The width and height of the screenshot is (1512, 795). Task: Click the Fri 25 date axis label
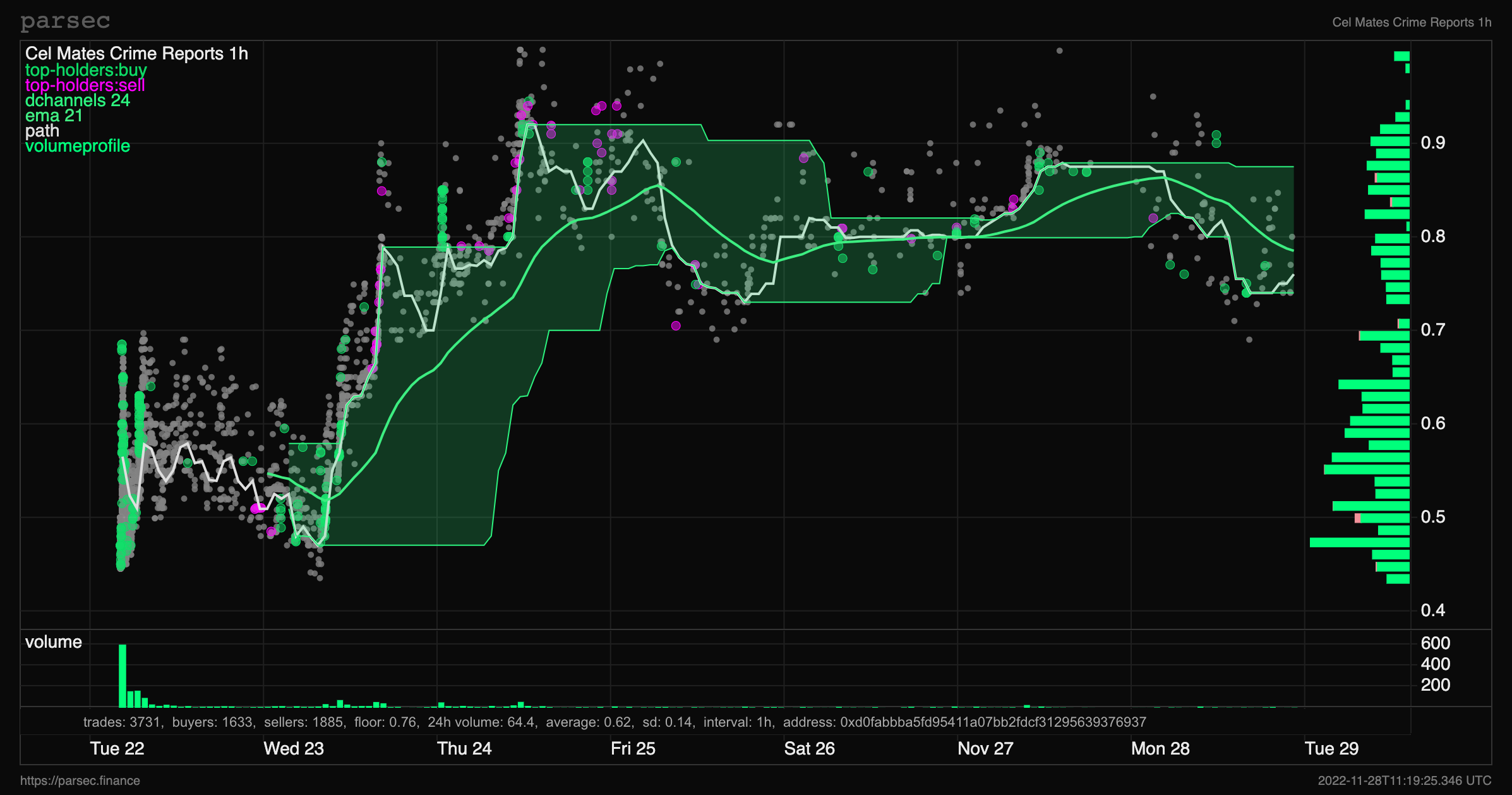pyautogui.click(x=633, y=749)
